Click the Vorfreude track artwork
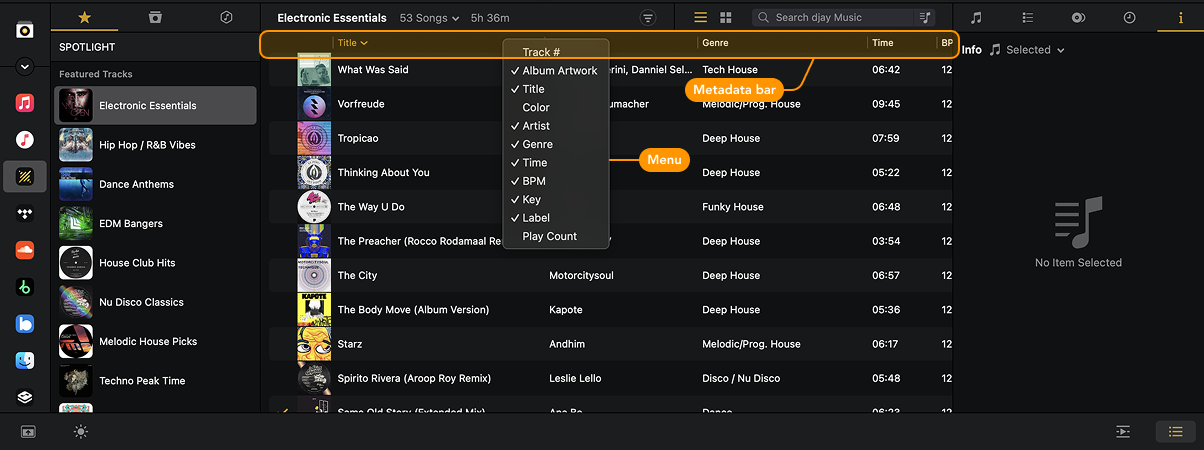The height and width of the screenshot is (450, 1204). click(x=314, y=104)
